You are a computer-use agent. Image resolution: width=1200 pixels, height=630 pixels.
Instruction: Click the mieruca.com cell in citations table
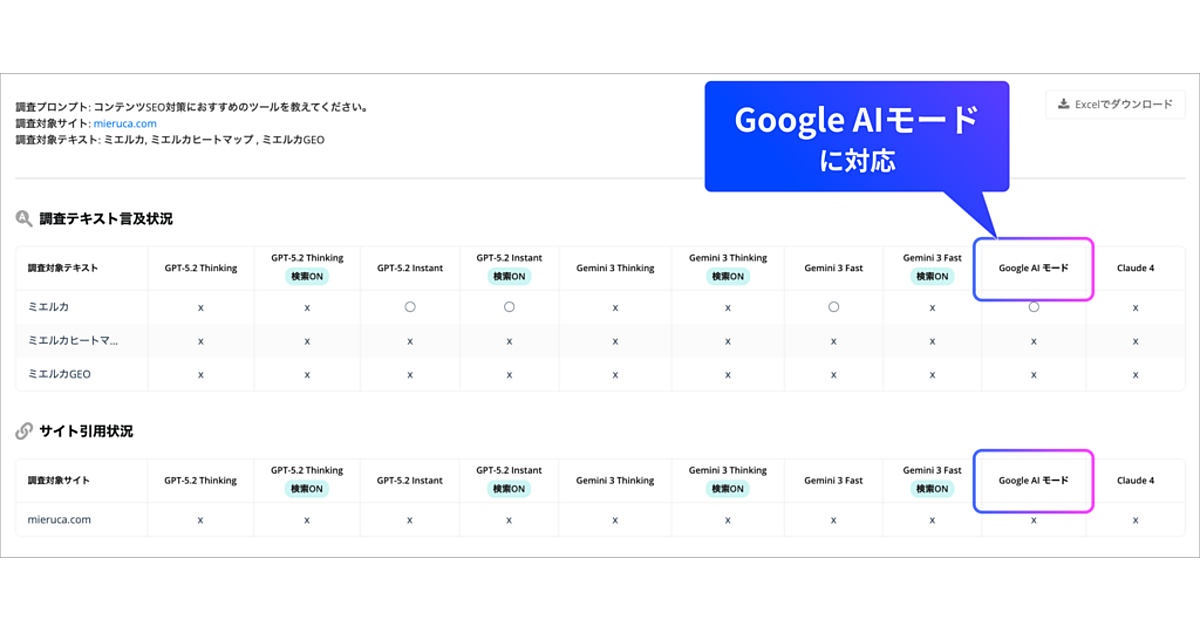(59, 520)
